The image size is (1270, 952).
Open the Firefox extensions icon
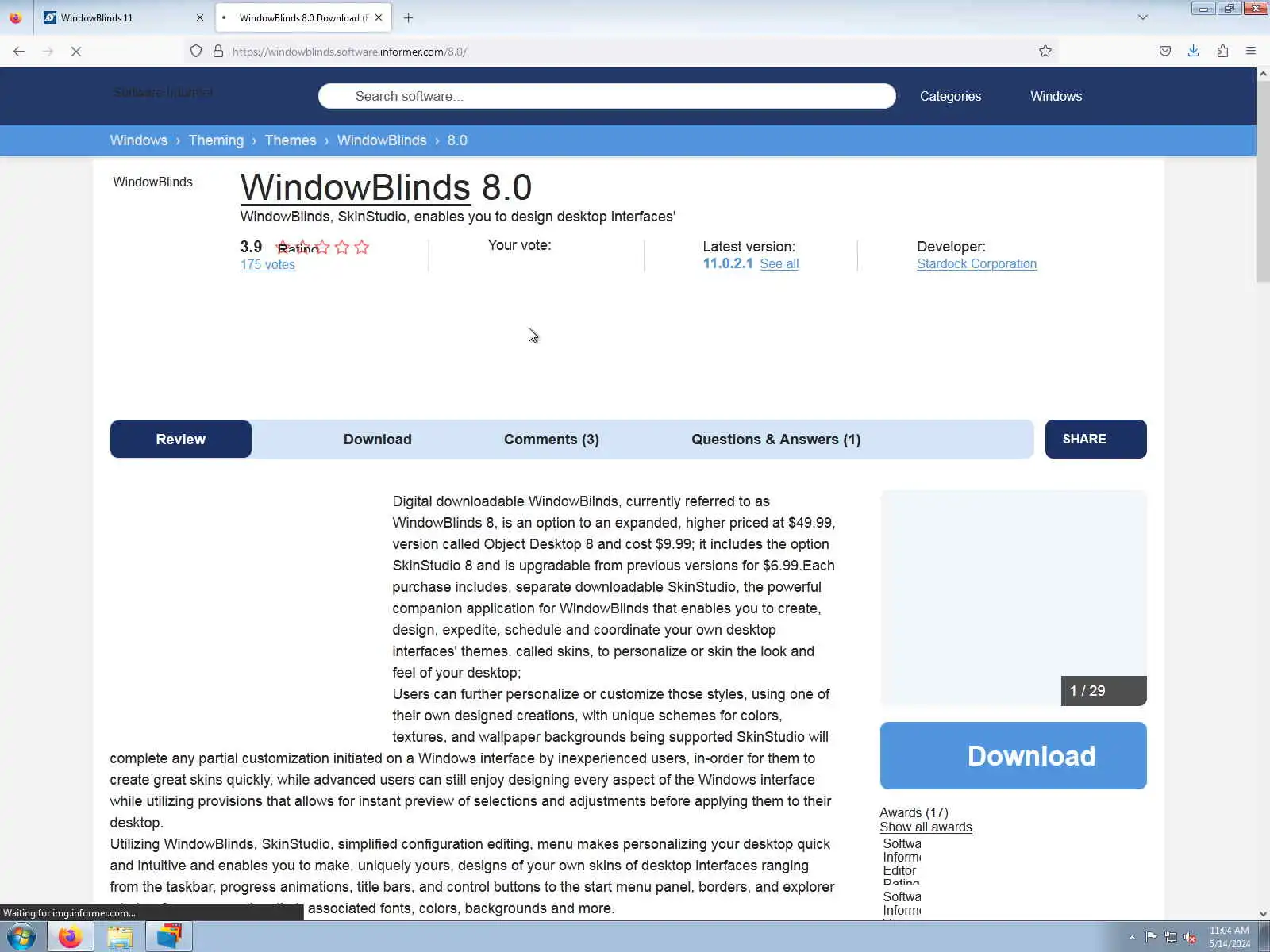click(x=1222, y=51)
